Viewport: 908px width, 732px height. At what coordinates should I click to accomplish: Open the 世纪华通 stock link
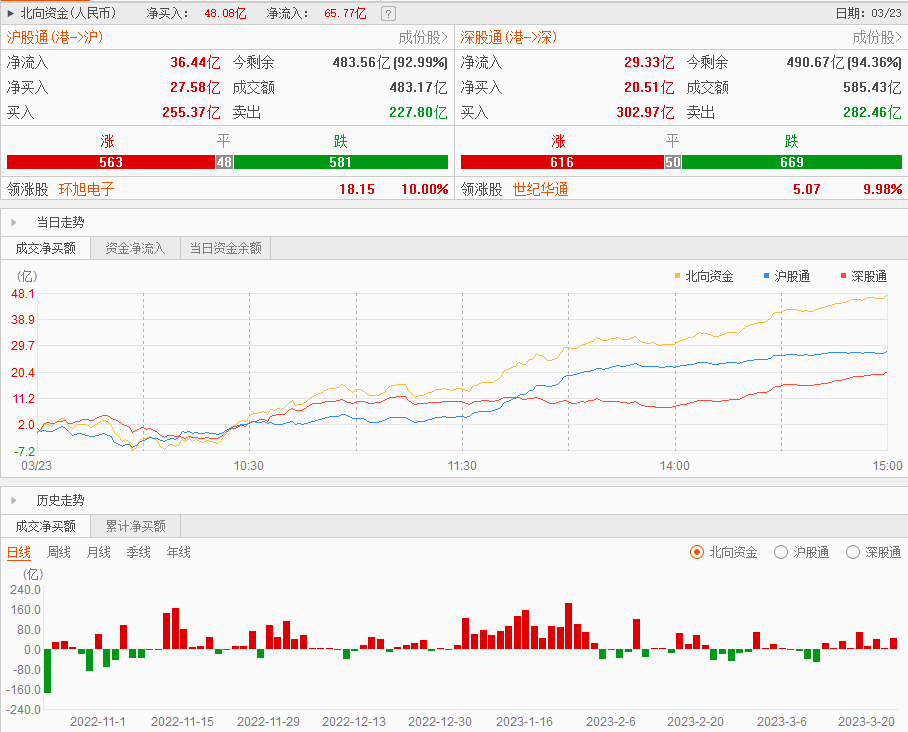tap(540, 189)
